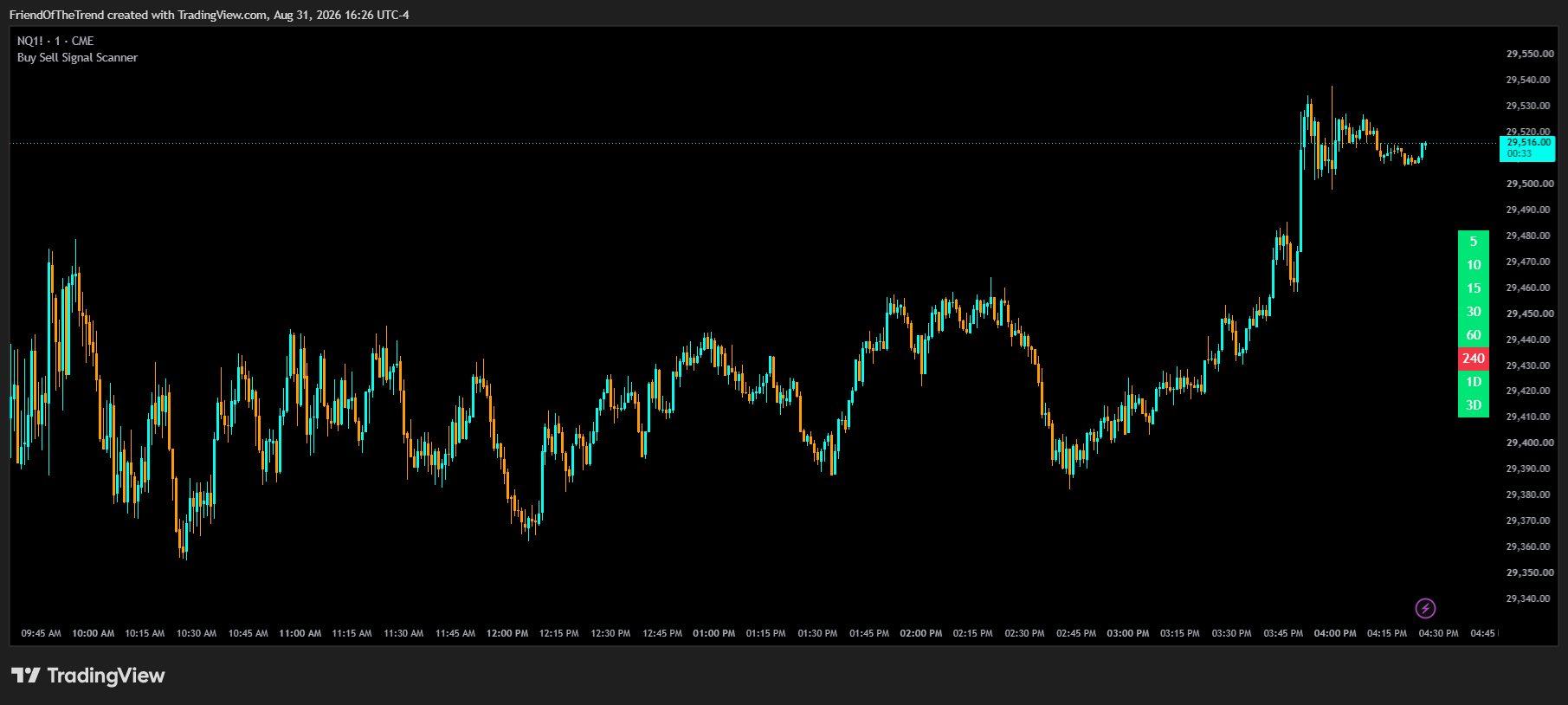The height and width of the screenshot is (705, 1568).
Task: Click the 03:00 PM time axis label
Action: tap(1128, 633)
